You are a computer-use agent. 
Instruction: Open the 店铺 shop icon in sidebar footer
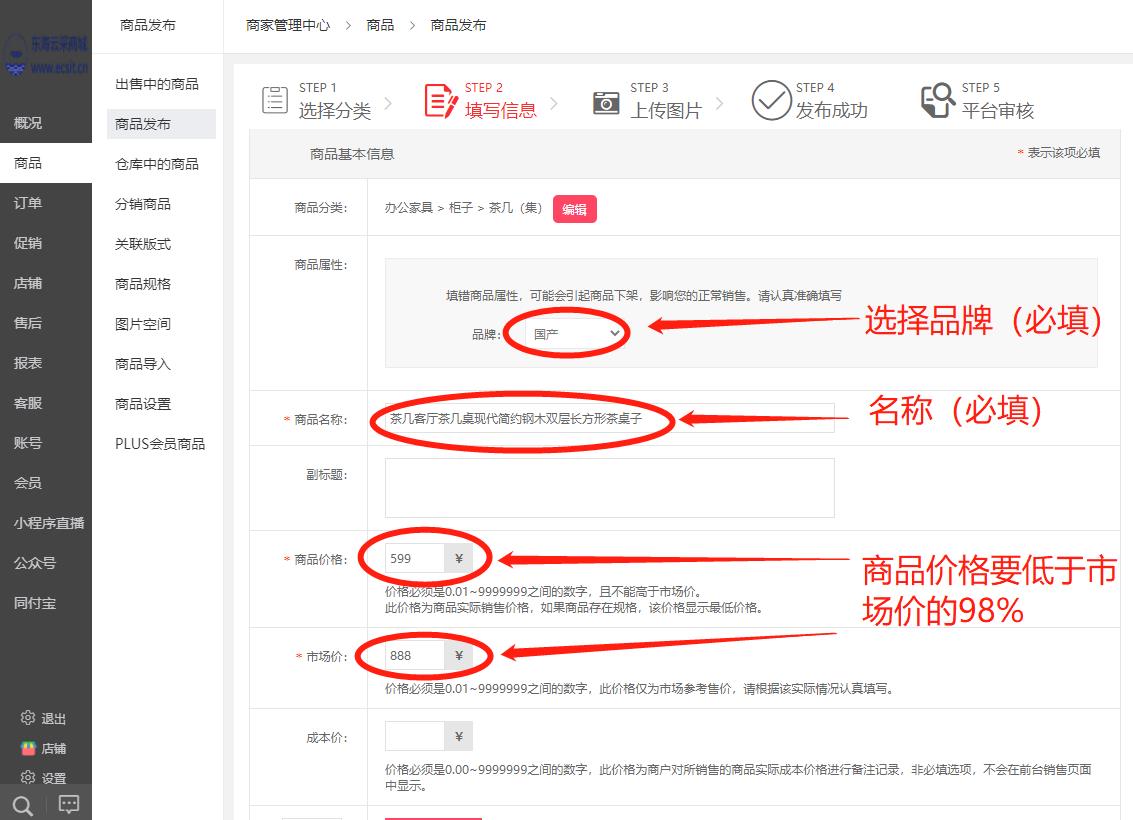tap(28, 748)
